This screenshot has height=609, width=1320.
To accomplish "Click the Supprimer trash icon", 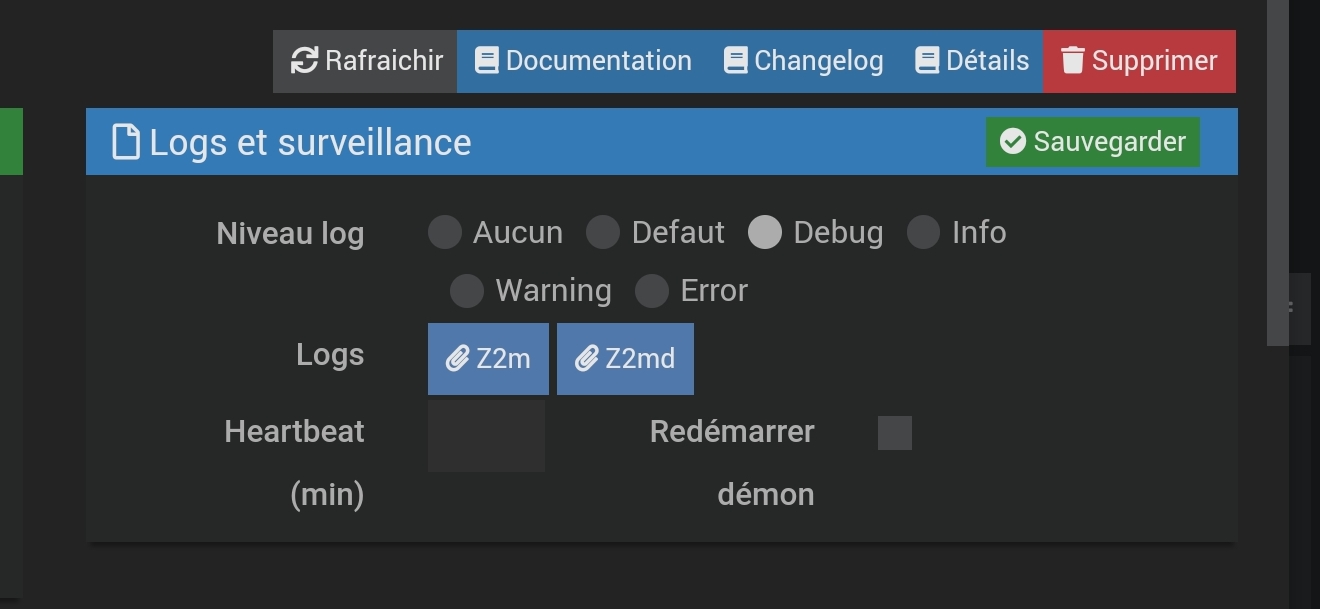I will click(1073, 61).
